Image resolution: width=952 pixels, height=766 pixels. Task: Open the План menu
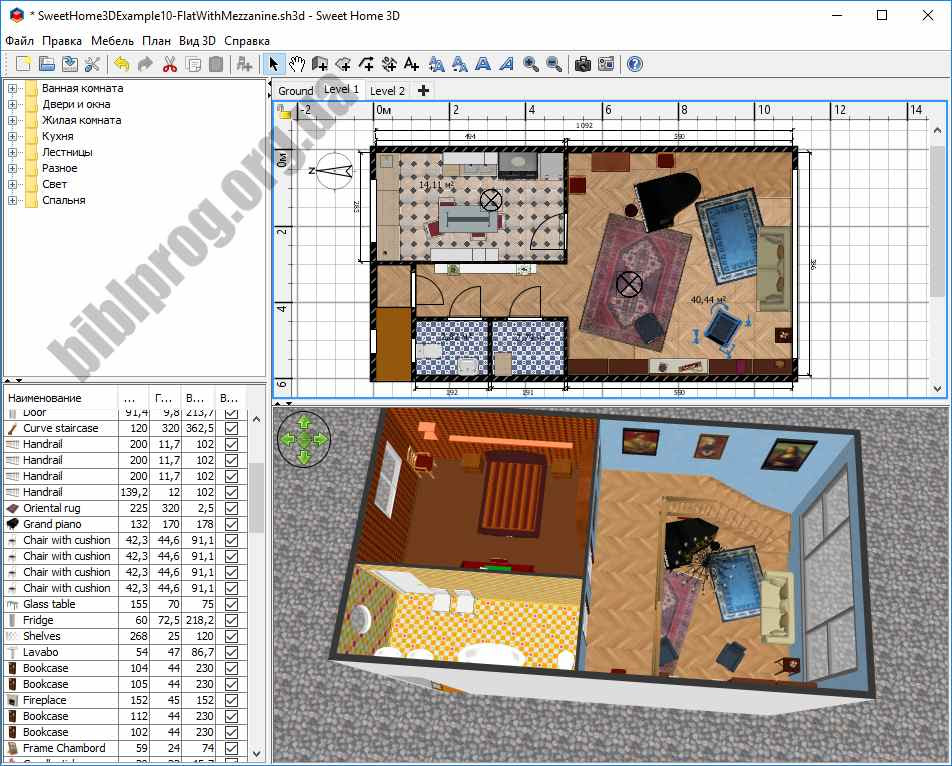coord(157,41)
